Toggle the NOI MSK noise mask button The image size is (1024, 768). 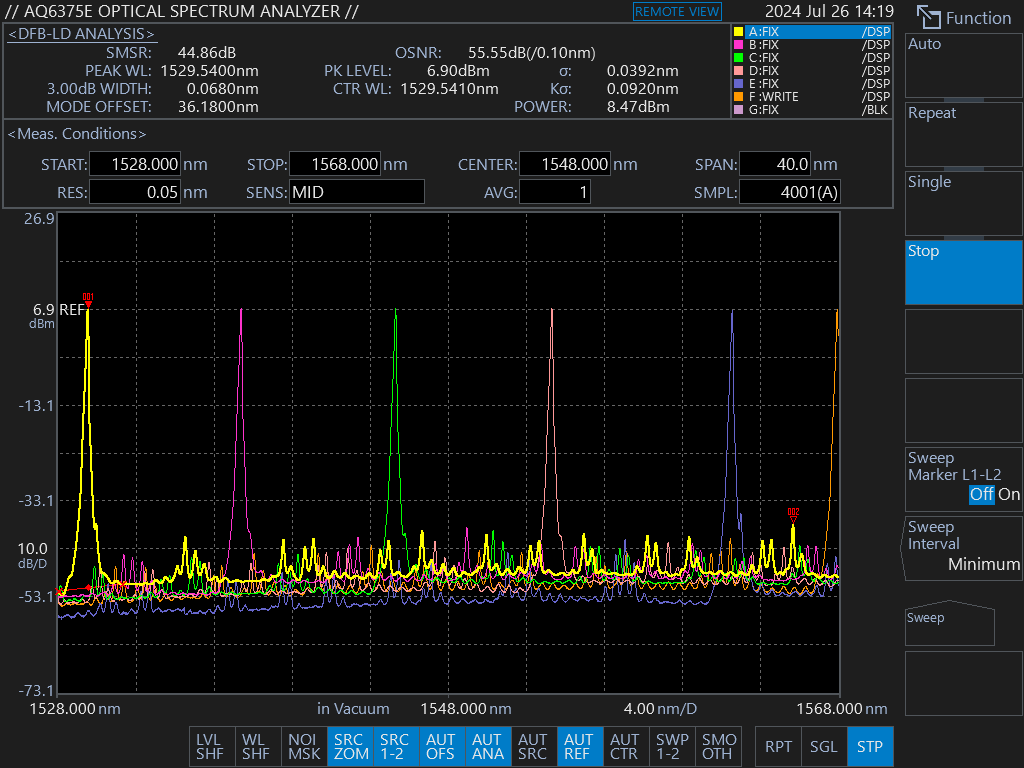304,747
